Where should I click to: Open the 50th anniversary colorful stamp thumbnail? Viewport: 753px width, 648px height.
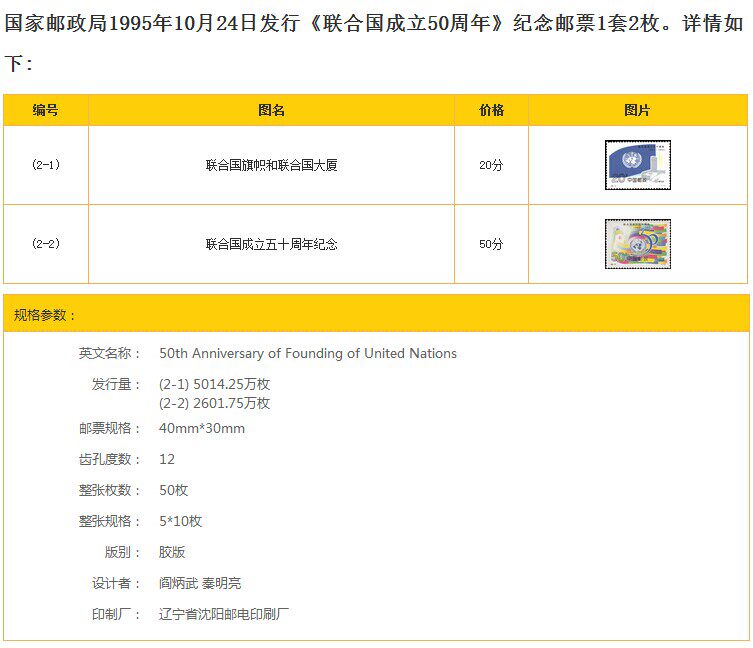(x=638, y=244)
